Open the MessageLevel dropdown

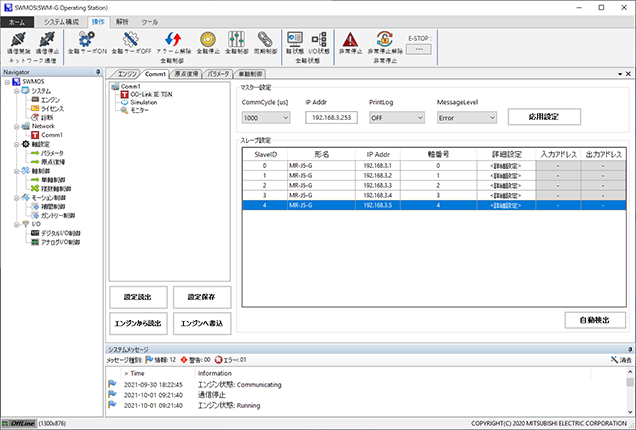tap(466, 118)
